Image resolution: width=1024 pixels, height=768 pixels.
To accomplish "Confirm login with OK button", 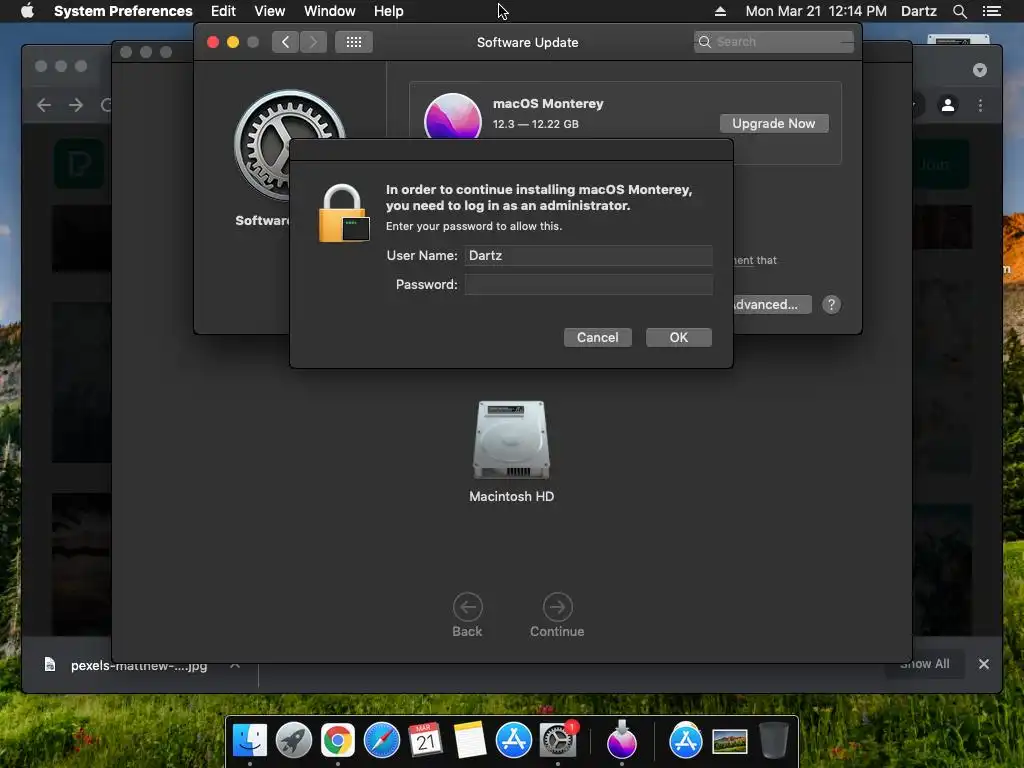I will pyautogui.click(x=679, y=338).
